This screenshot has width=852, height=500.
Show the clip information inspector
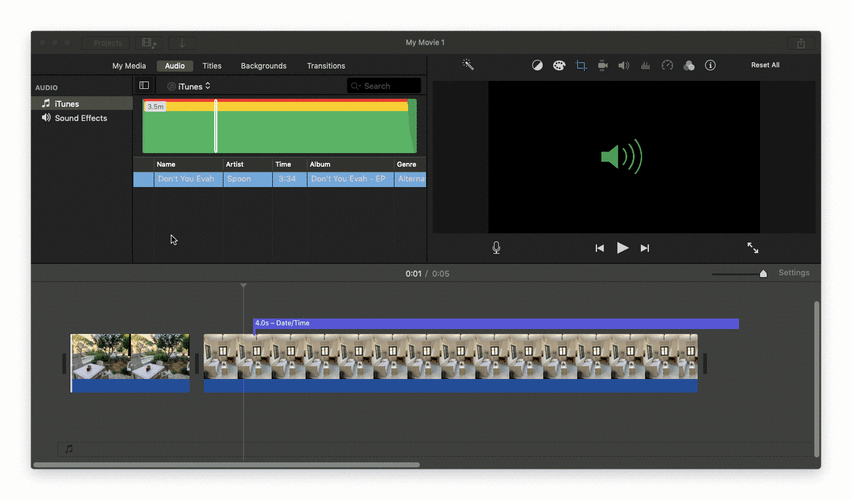[710, 65]
